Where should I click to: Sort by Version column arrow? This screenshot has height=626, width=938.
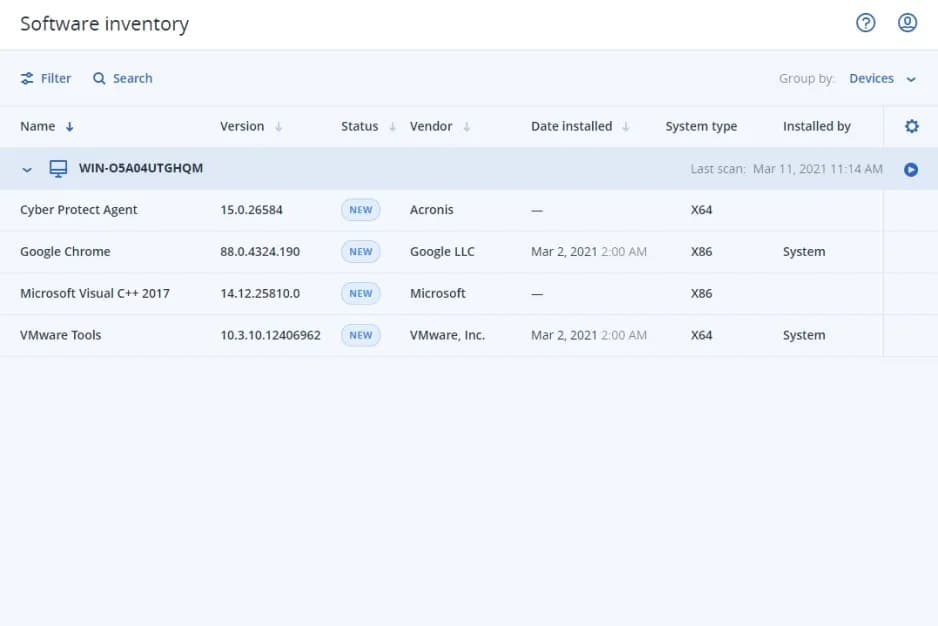(x=278, y=127)
